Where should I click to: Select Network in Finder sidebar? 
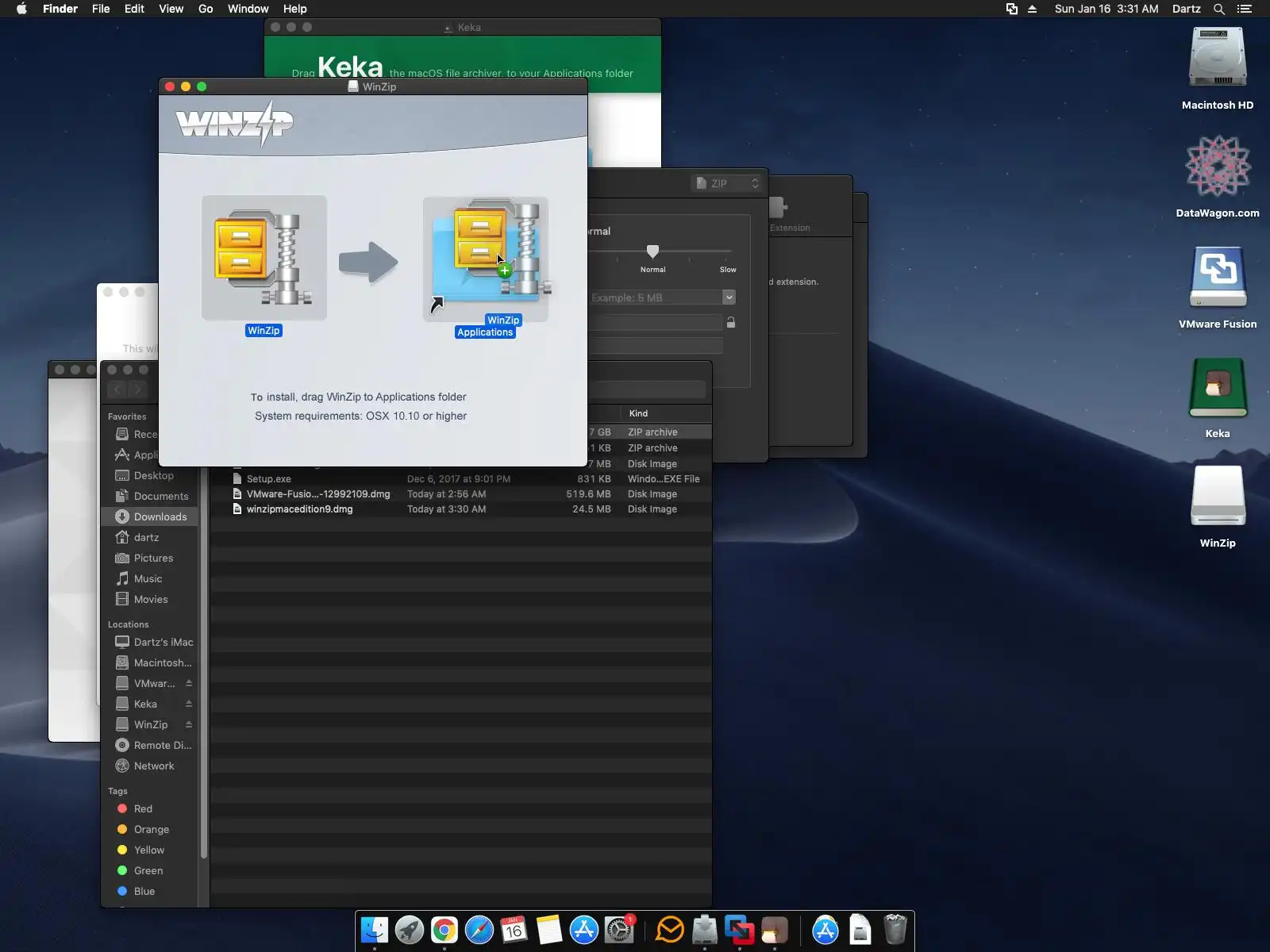(x=150, y=766)
